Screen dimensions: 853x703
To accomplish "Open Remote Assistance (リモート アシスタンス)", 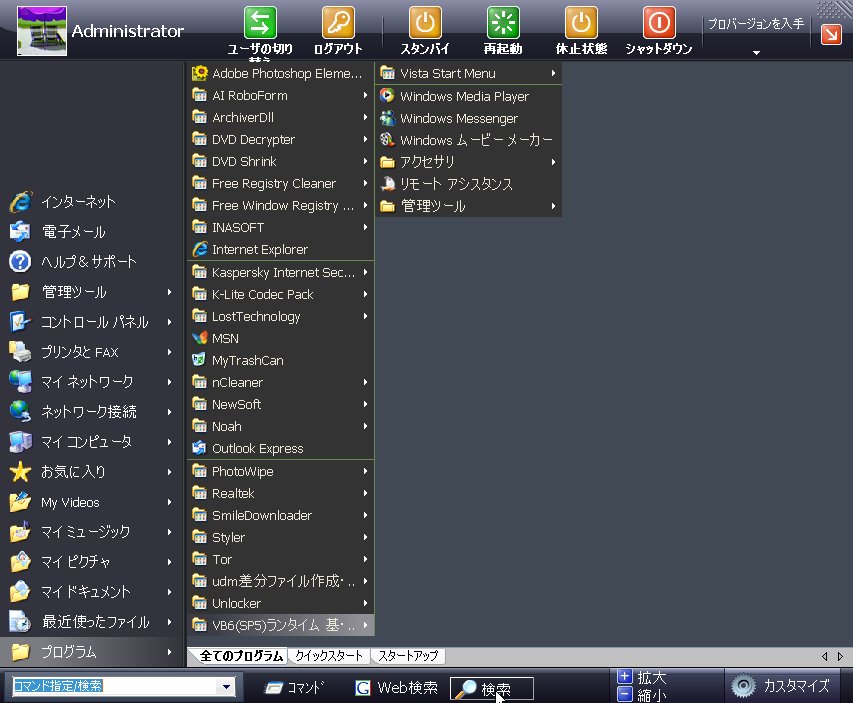I will (x=468, y=184).
